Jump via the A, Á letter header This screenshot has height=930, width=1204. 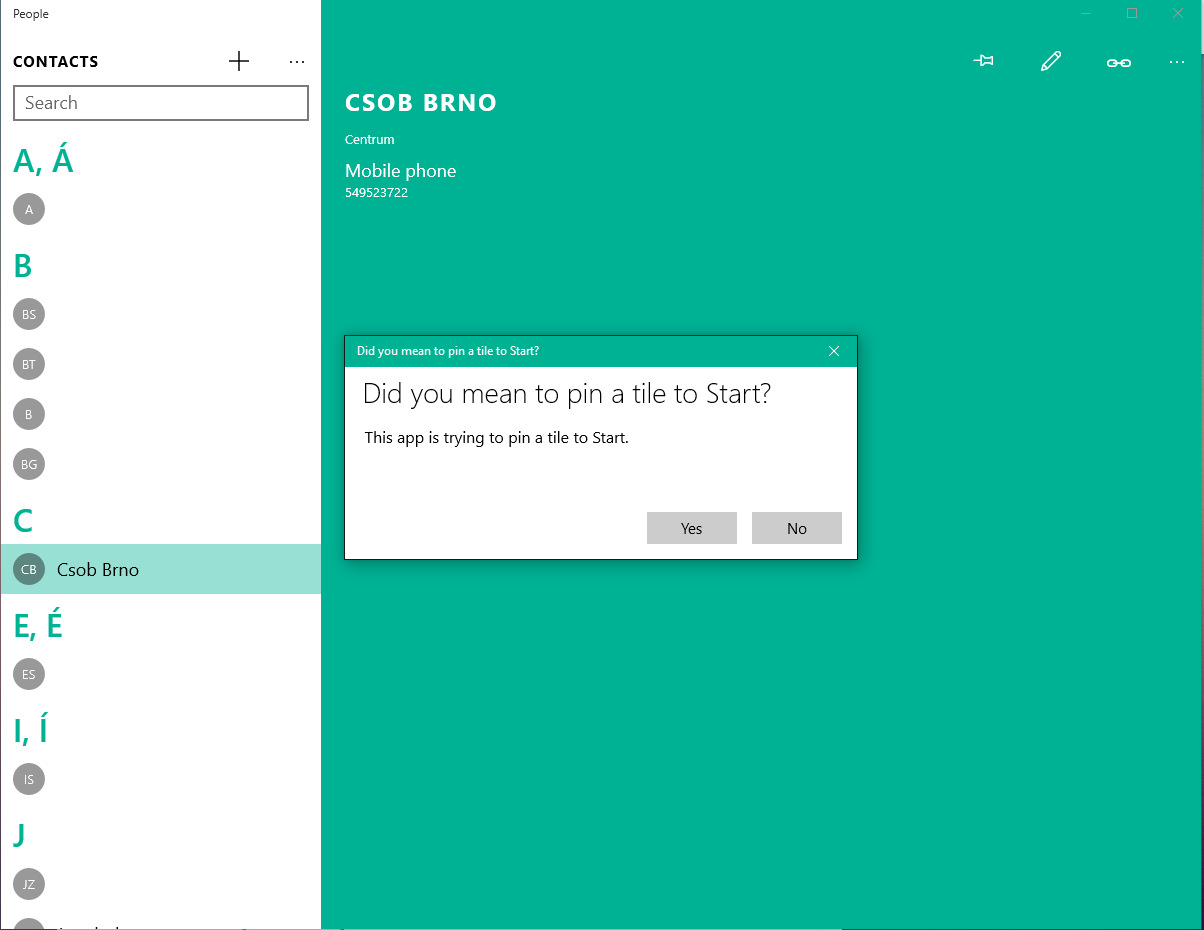click(43, 160)
